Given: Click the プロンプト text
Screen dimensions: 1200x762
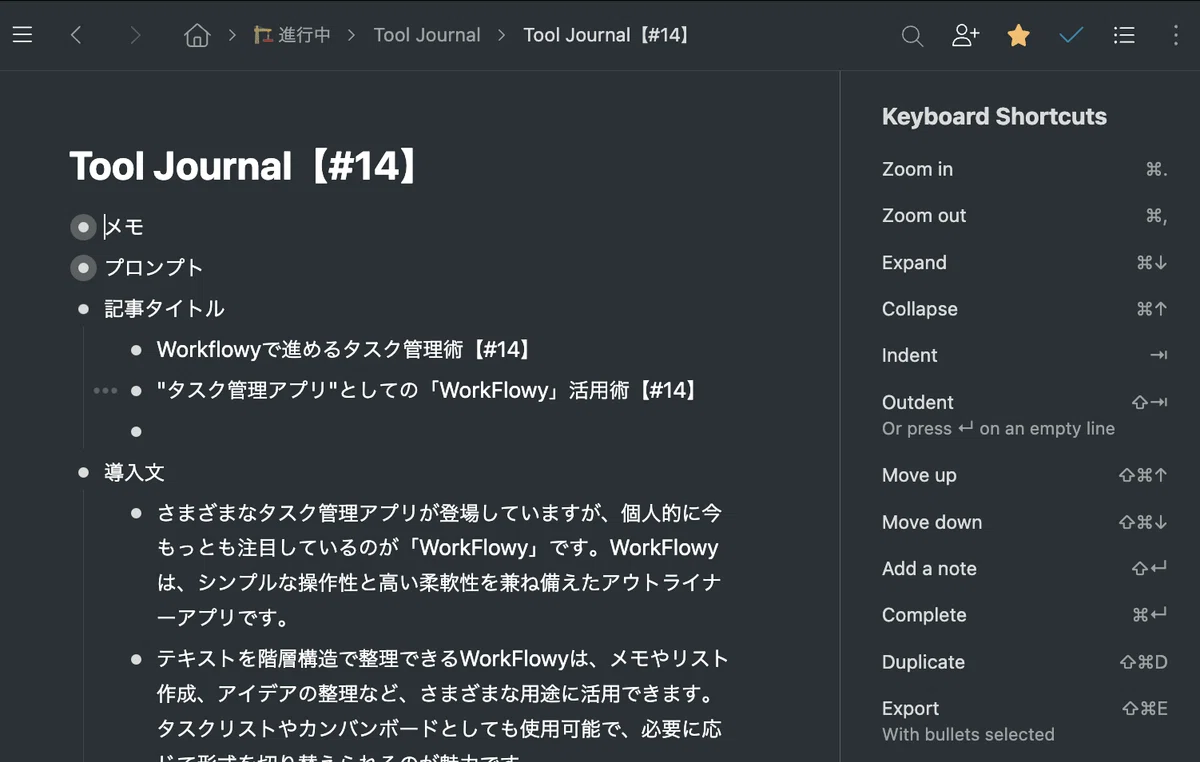Looking at the screenshot, I should [x=154, y=267].
